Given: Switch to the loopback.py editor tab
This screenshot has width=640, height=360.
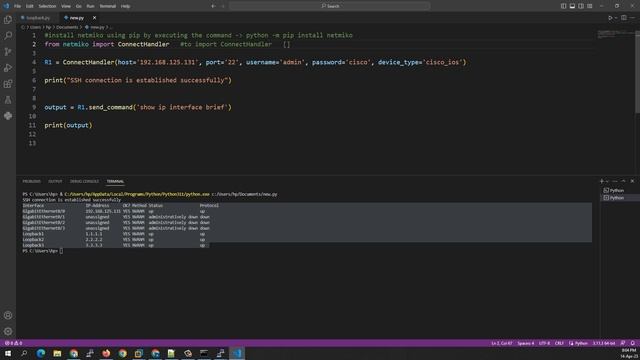Looking at the screenshot, I should [38, 18].
